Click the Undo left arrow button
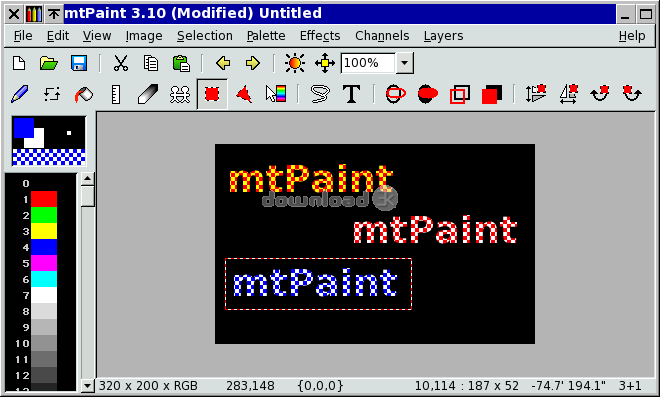The height and width of the screenshot is (397, 660). [x=223, y=63]
